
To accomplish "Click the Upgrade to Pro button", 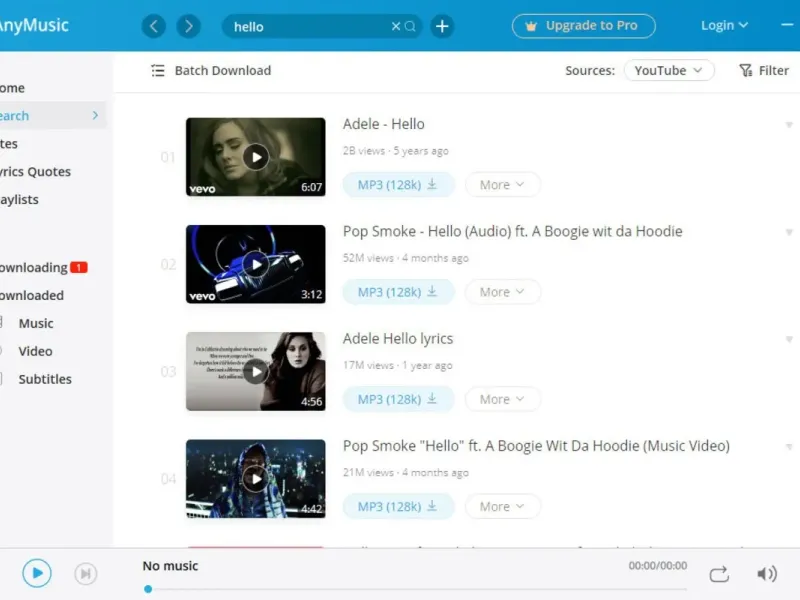I will click(x=584, y=26).
